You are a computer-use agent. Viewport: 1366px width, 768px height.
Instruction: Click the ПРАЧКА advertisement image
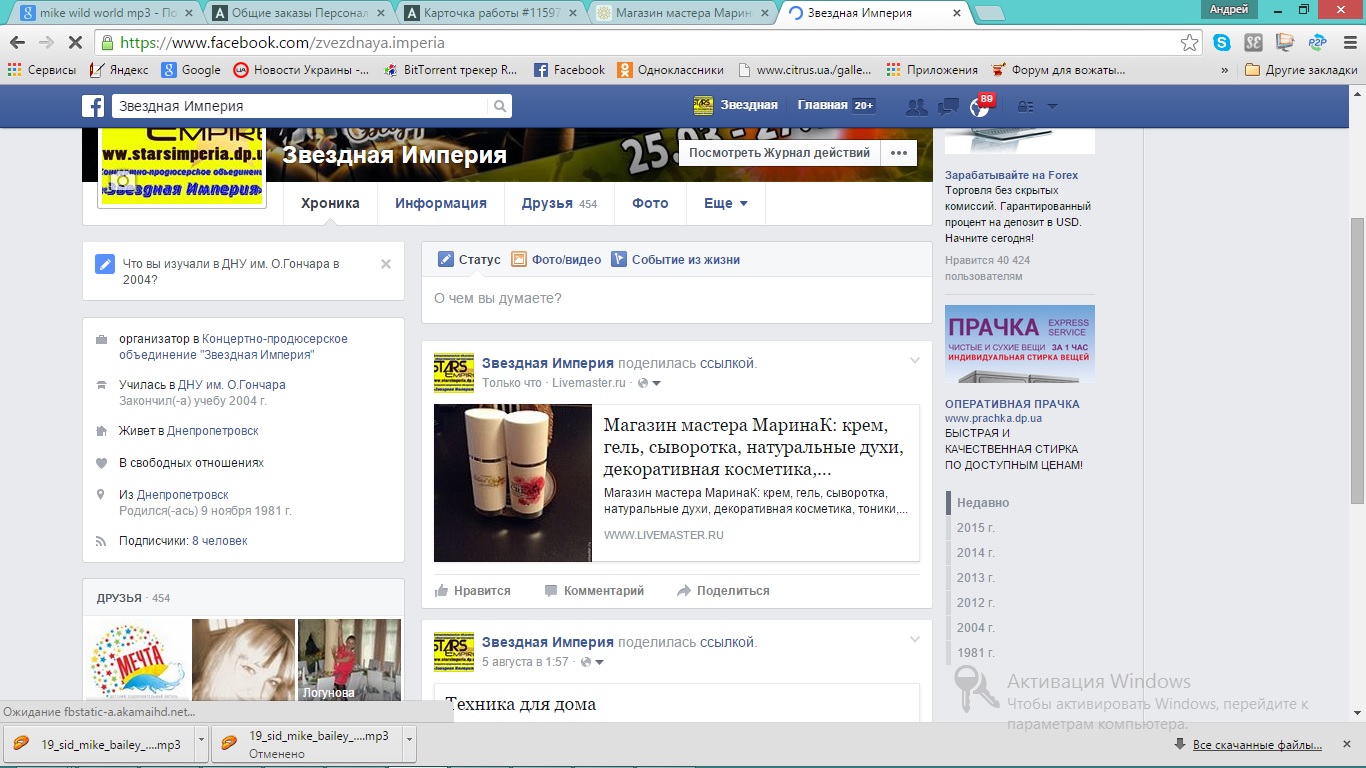click(1020, 344)
